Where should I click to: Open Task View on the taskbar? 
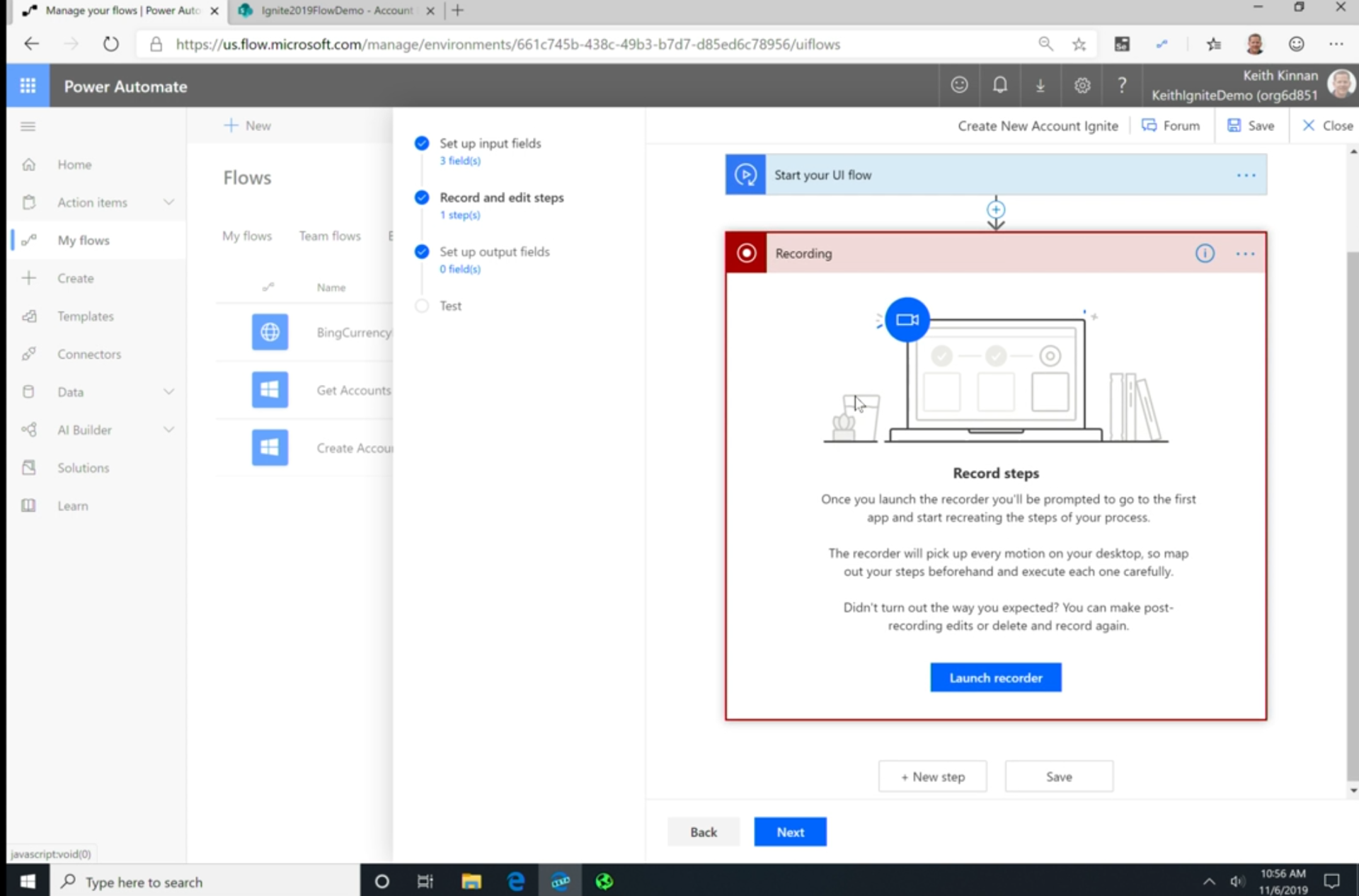425,881
